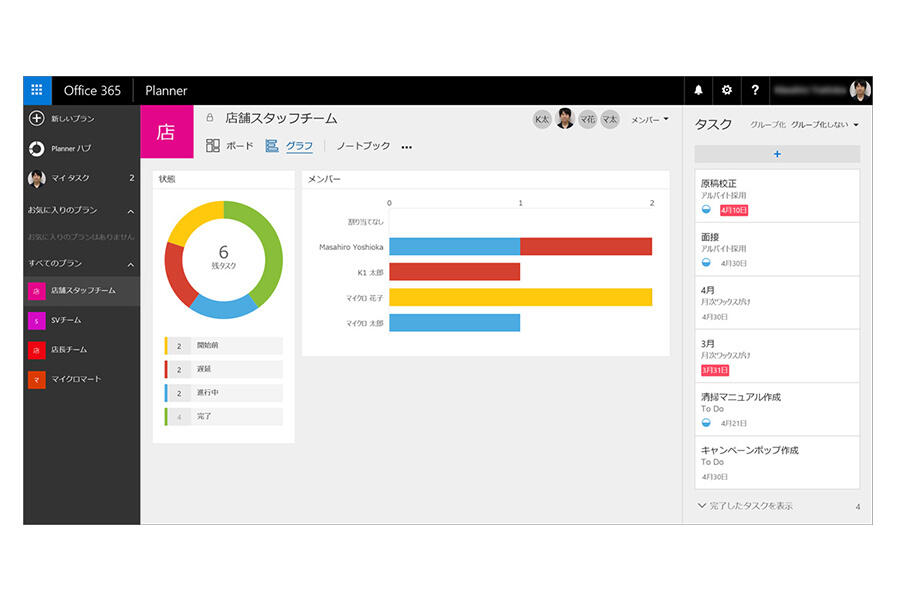Open Planner Hub from the sidebar
The image size is (900, 600).
[70, 148]
